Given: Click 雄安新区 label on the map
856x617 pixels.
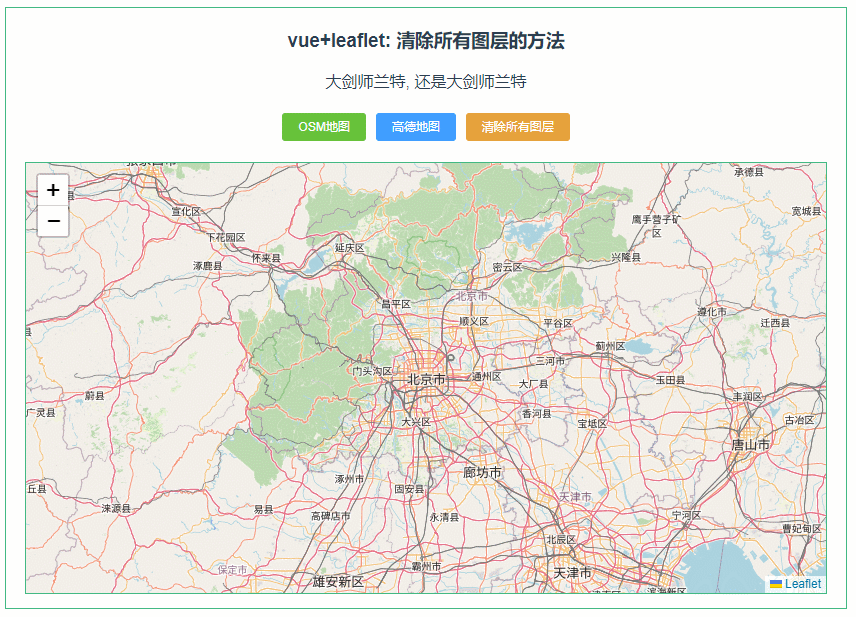Looking at the screenshot, I should (338, 582).
